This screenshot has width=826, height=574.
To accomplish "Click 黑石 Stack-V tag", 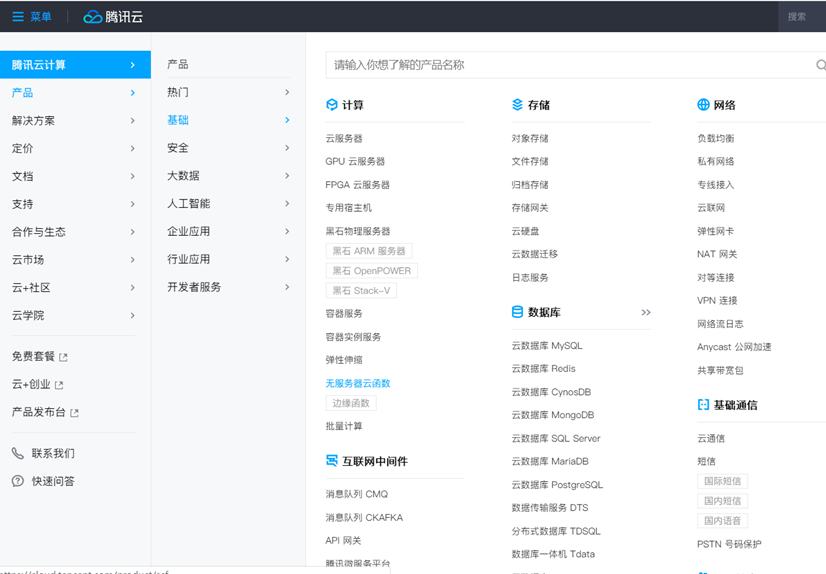I will coord(361,291).
